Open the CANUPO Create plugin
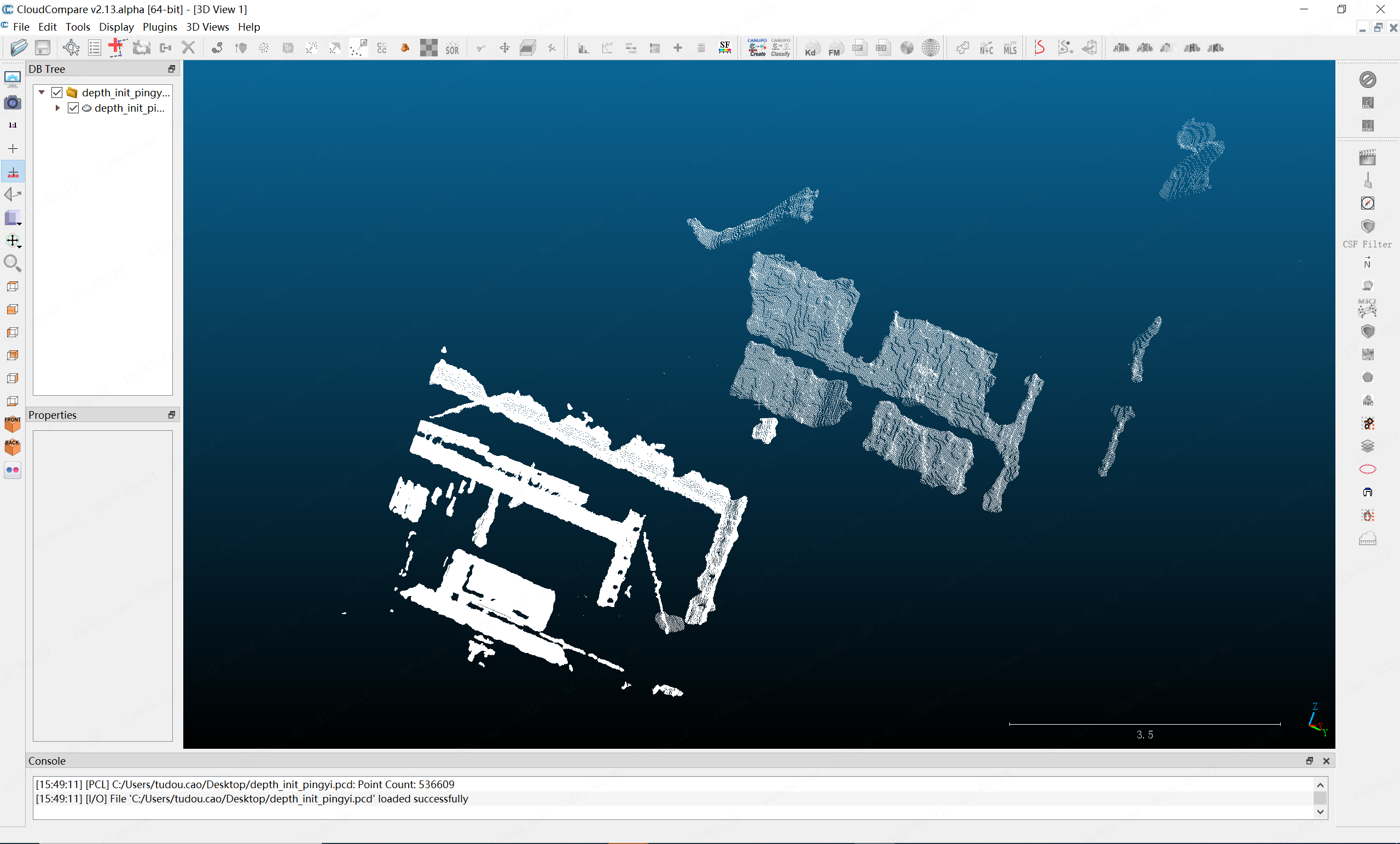Screen dimensions: 1400x844 tap(757, 48)
